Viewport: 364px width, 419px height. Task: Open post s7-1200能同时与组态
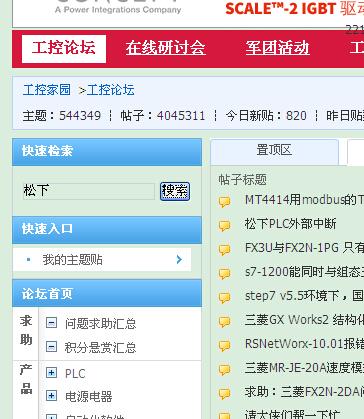[304, 272]
